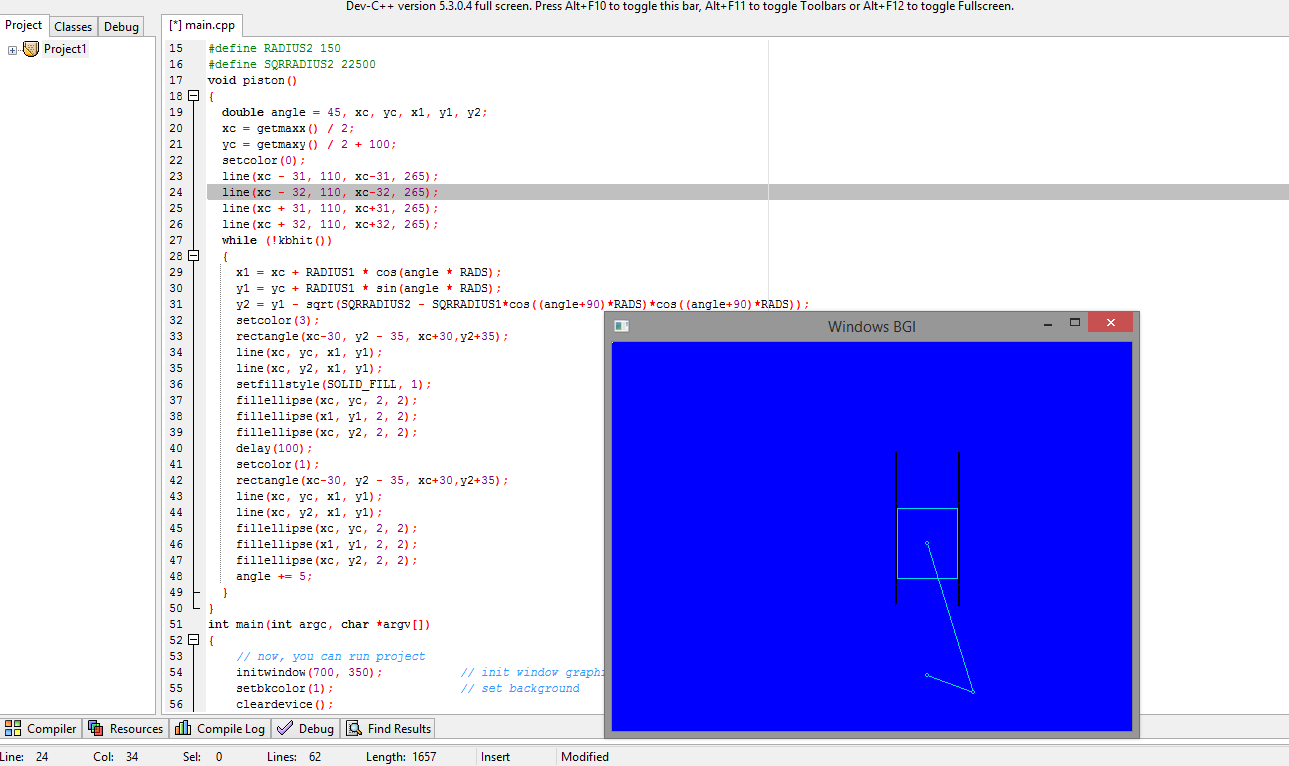This screenshot has height=766, width=1289.
Task: Click the 'setcolor(3);' statement
Action: click(278, 320)
